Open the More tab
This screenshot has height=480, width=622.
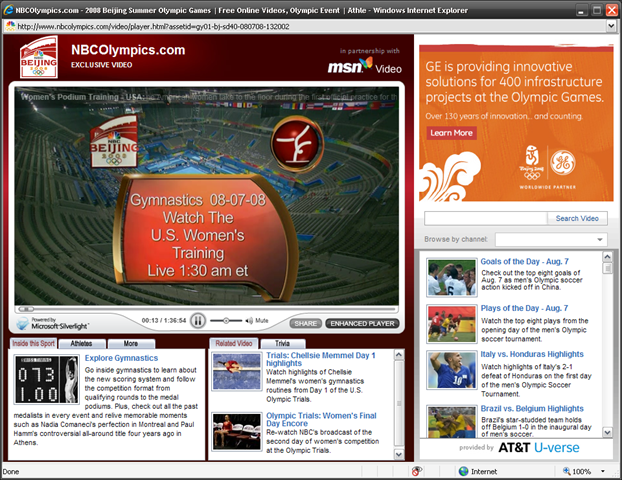pos(131,344)
